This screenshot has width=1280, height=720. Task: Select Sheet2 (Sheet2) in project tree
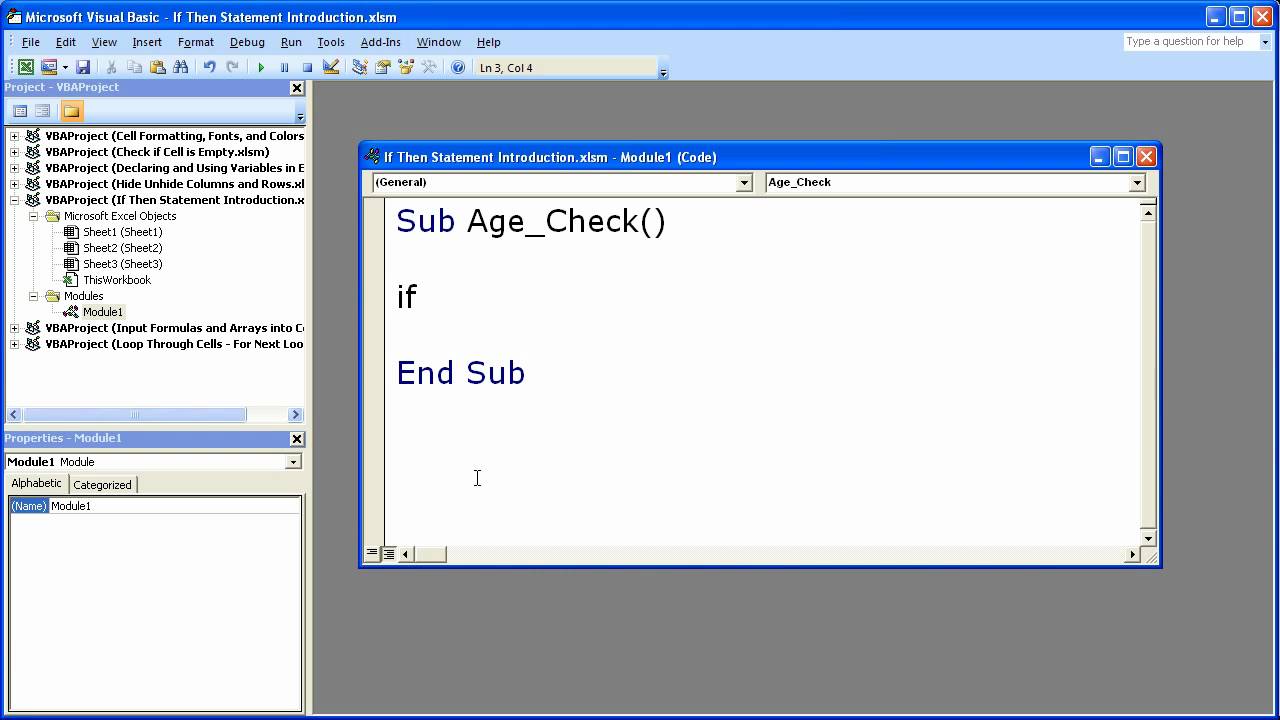tap(122, 248)
